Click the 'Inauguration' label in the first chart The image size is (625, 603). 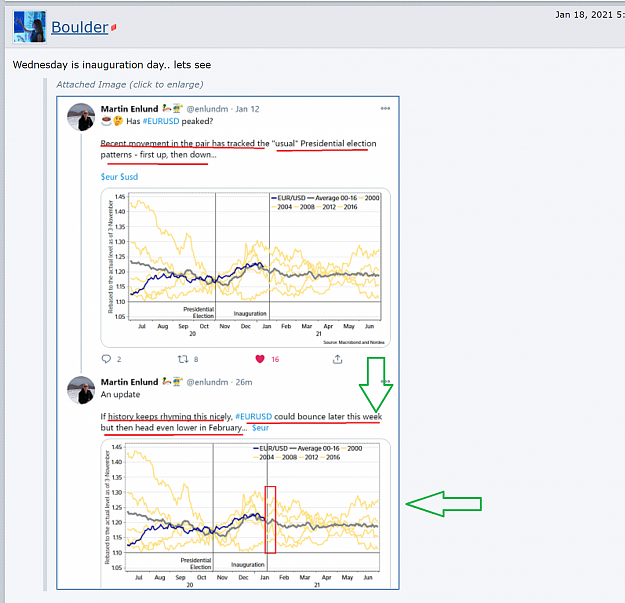(x=250, y=314)
